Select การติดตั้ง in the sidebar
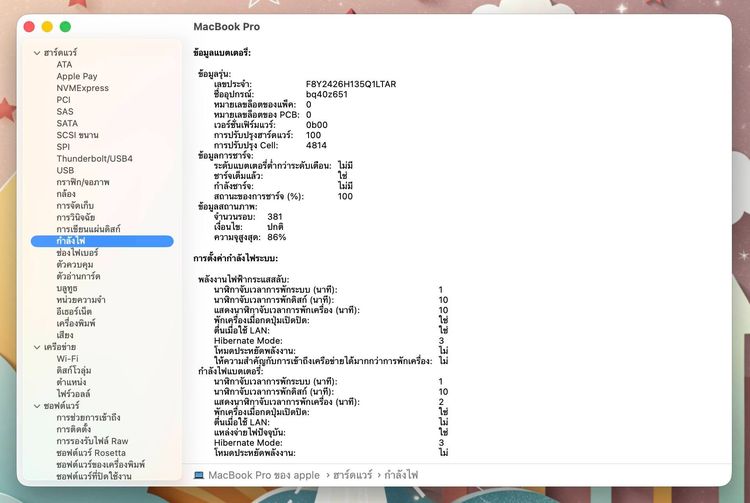Screen dimensions: 750x503 click(x=73, y=429)
